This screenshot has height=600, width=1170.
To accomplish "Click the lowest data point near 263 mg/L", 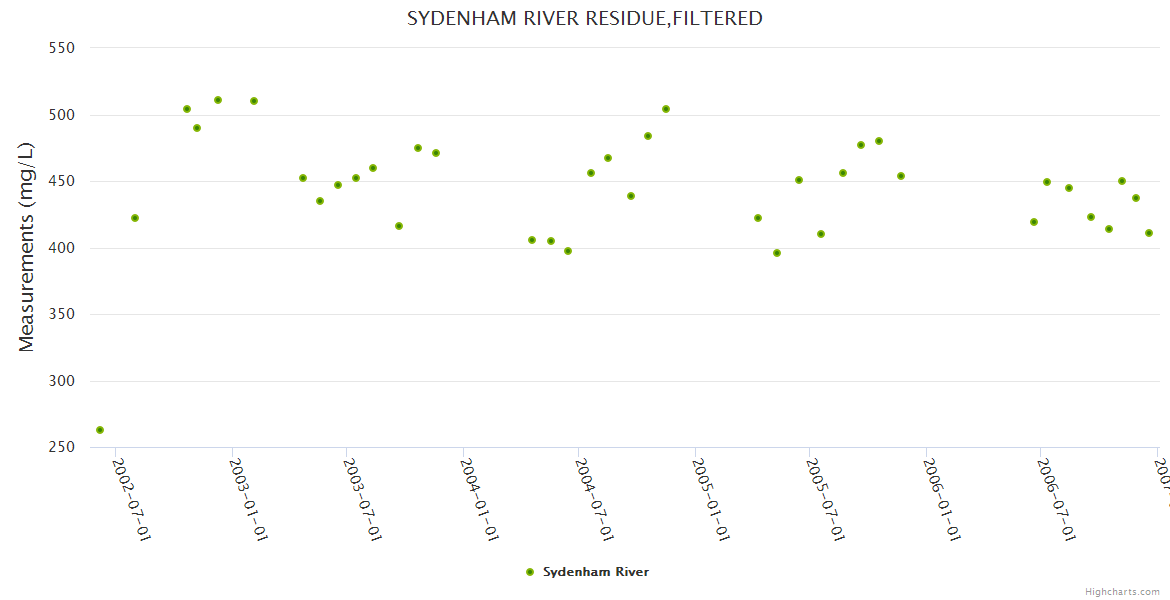I will click(x=100, y=430).
